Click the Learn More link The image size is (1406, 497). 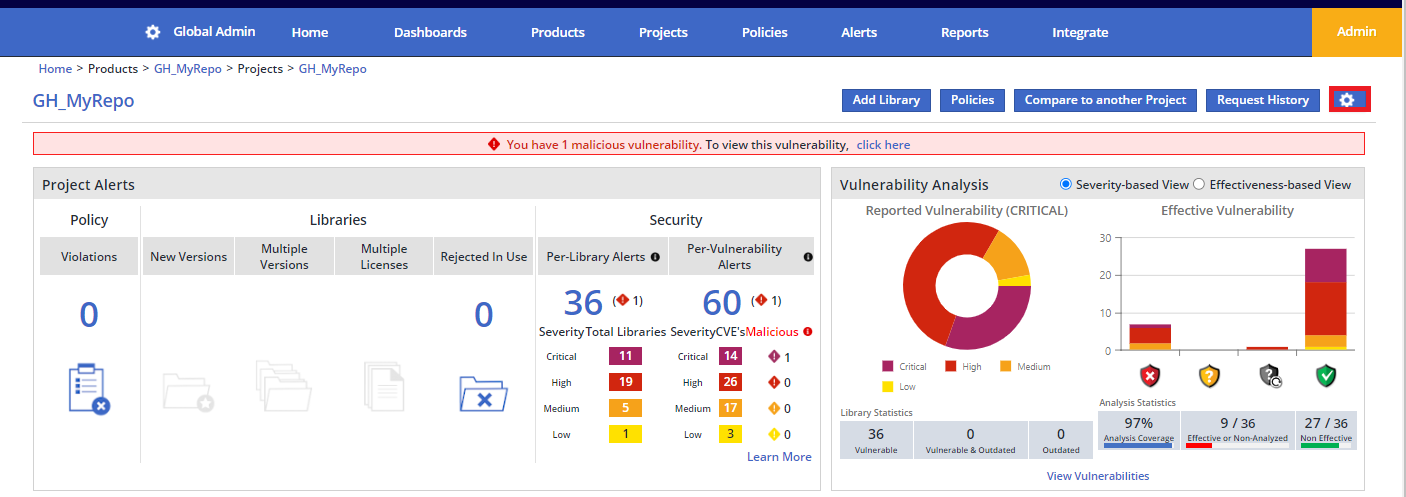pos(779,457)
